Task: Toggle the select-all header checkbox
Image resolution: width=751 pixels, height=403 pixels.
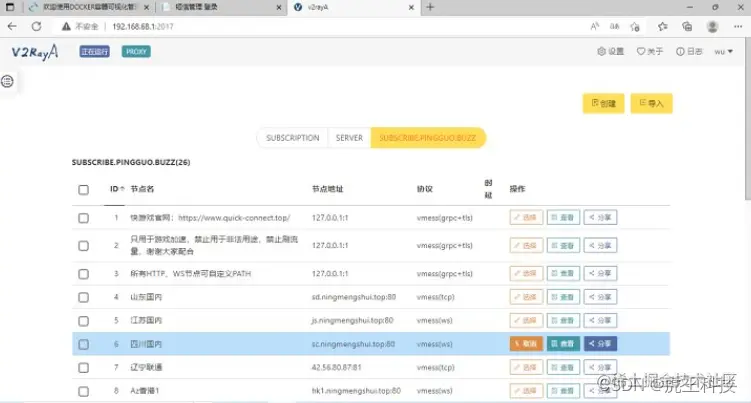Action: [x=83, y=189]
